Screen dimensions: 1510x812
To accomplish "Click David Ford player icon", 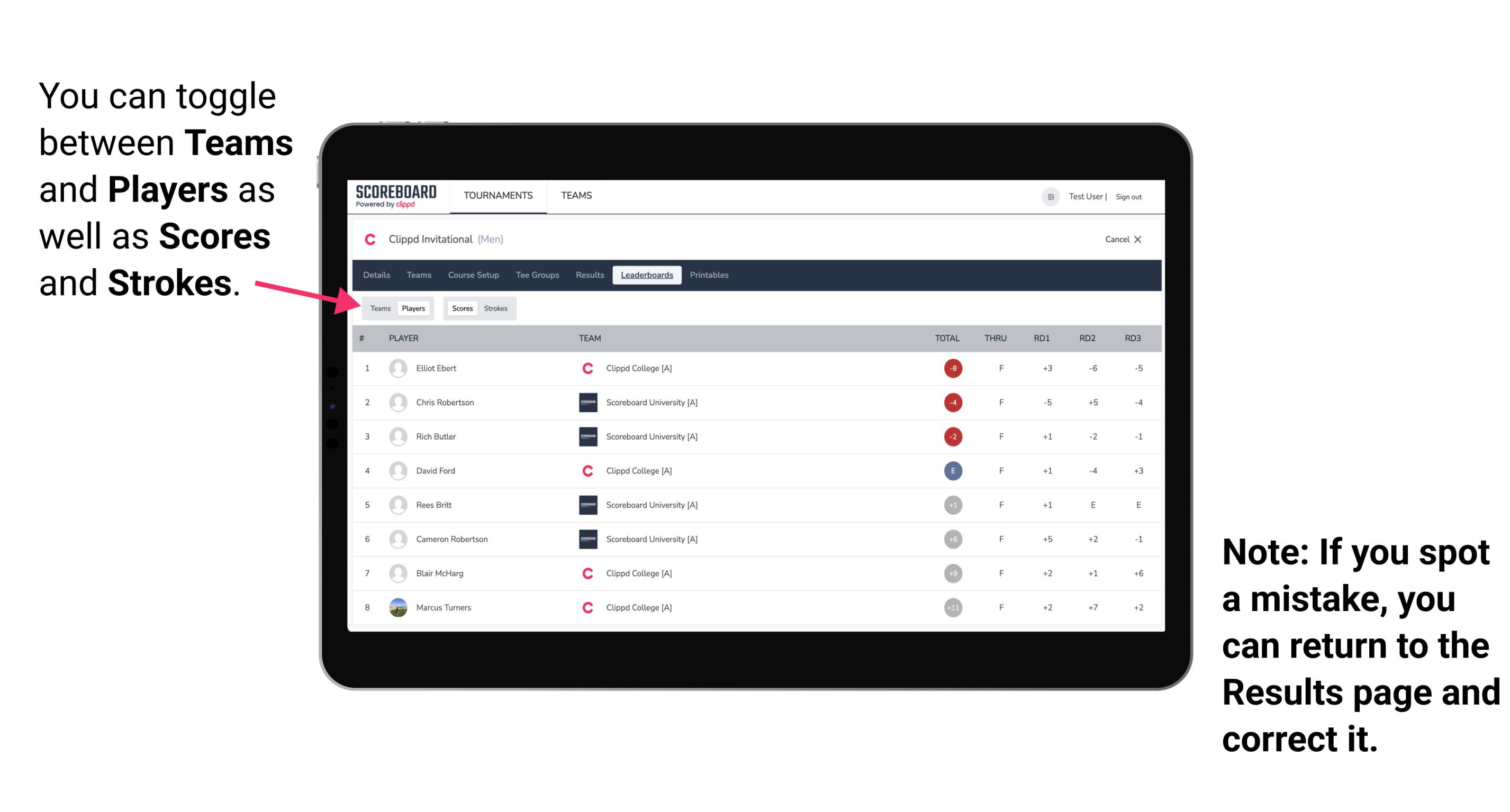I will tap(396, 471).
